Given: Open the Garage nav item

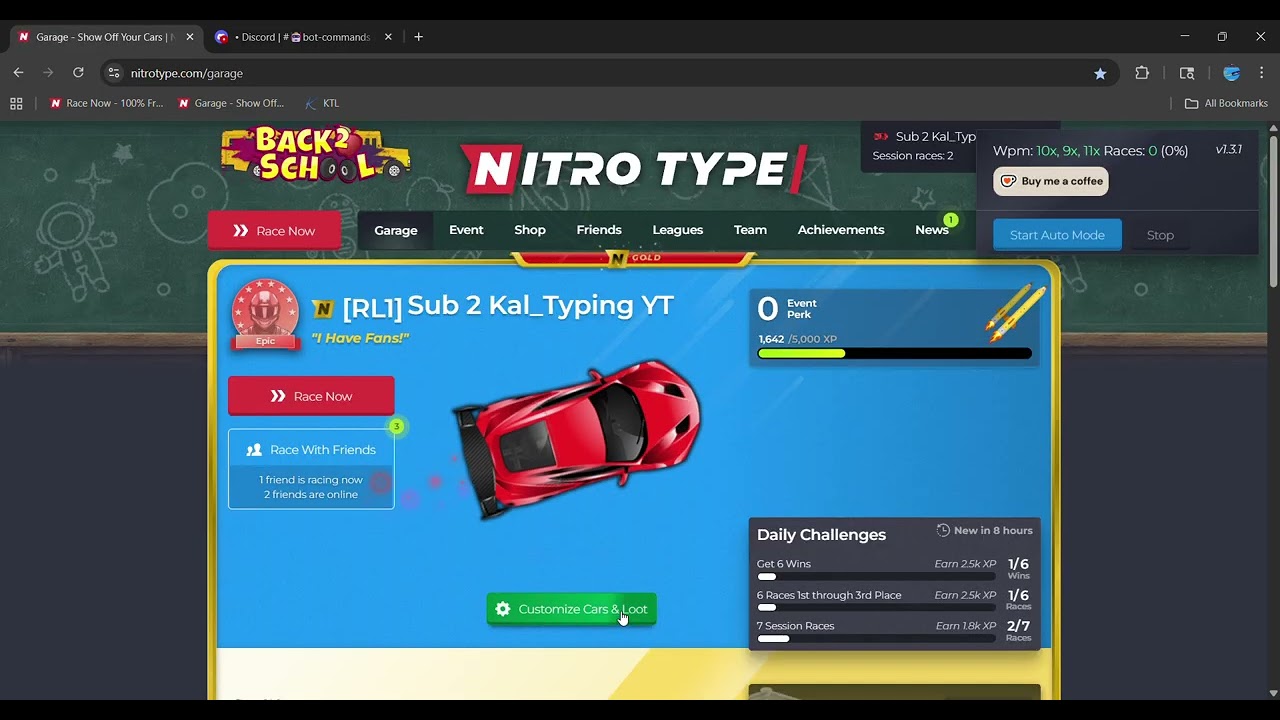Looking at the screenshot, I should click(x=396, y=230).
